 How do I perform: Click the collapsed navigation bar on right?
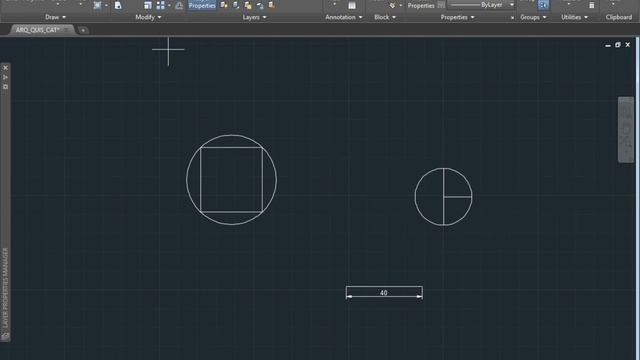point(626,129)
